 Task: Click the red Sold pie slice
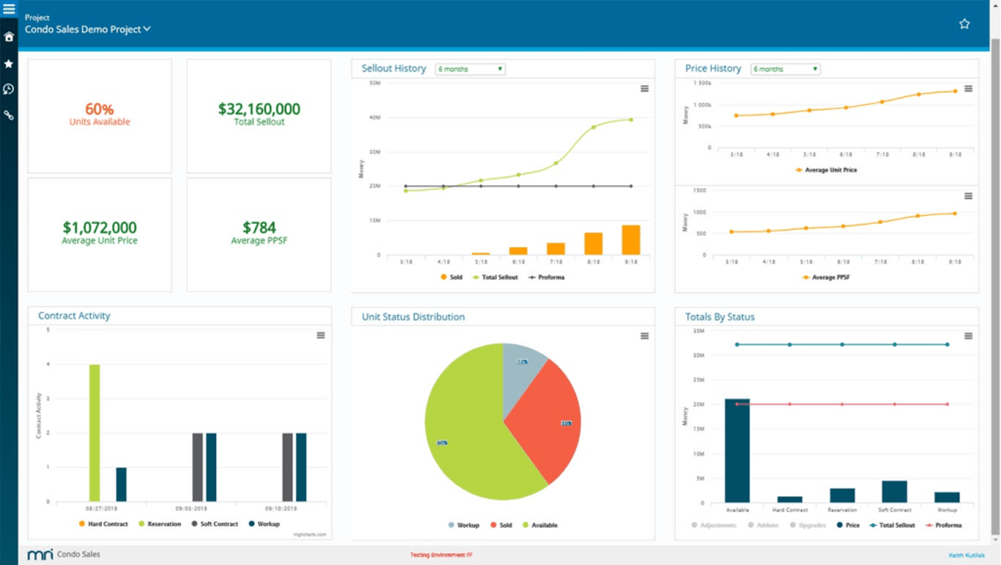pos(545,422)
